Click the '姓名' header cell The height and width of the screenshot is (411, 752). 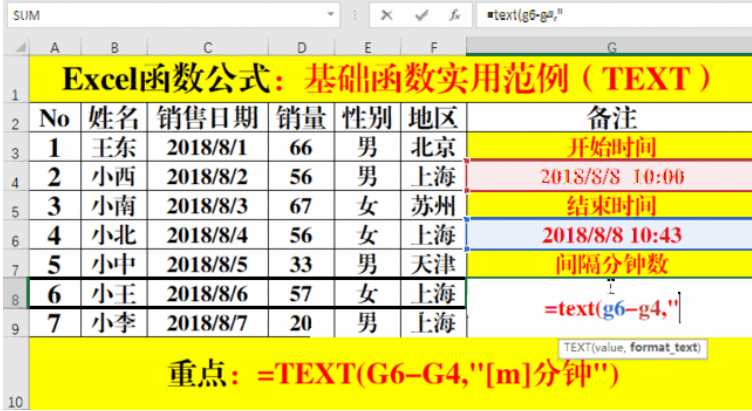pos(114,117)
